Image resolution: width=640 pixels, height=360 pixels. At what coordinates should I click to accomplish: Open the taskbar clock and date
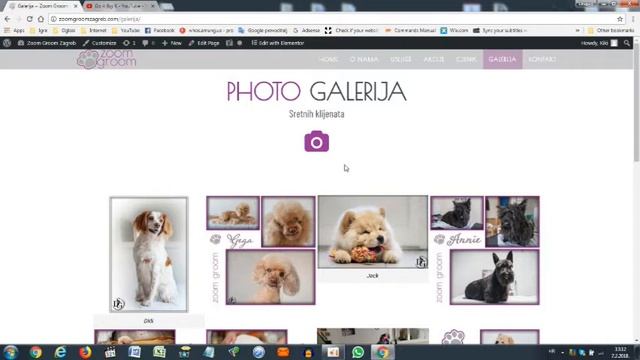[620, 353]
